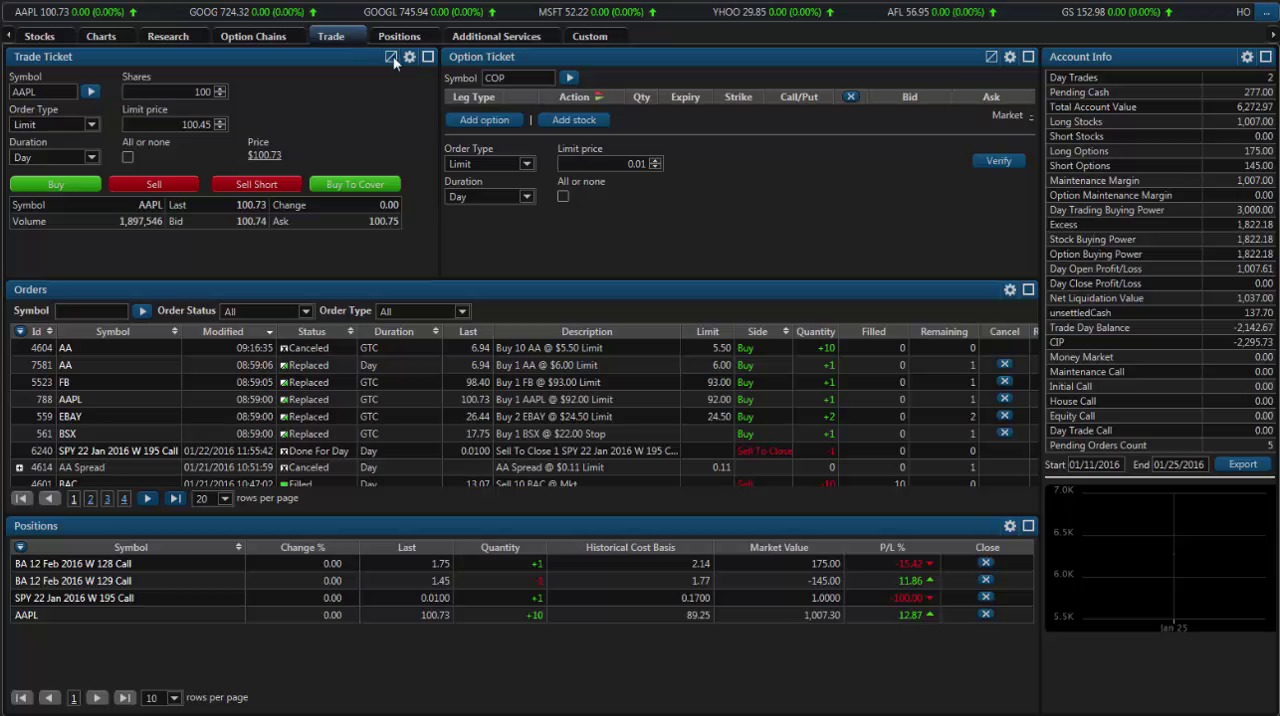Detach the Trade Ticket panel
The width and height of the screenshot is (1280, 716).
pyautogui.click(x=391, y=57)
